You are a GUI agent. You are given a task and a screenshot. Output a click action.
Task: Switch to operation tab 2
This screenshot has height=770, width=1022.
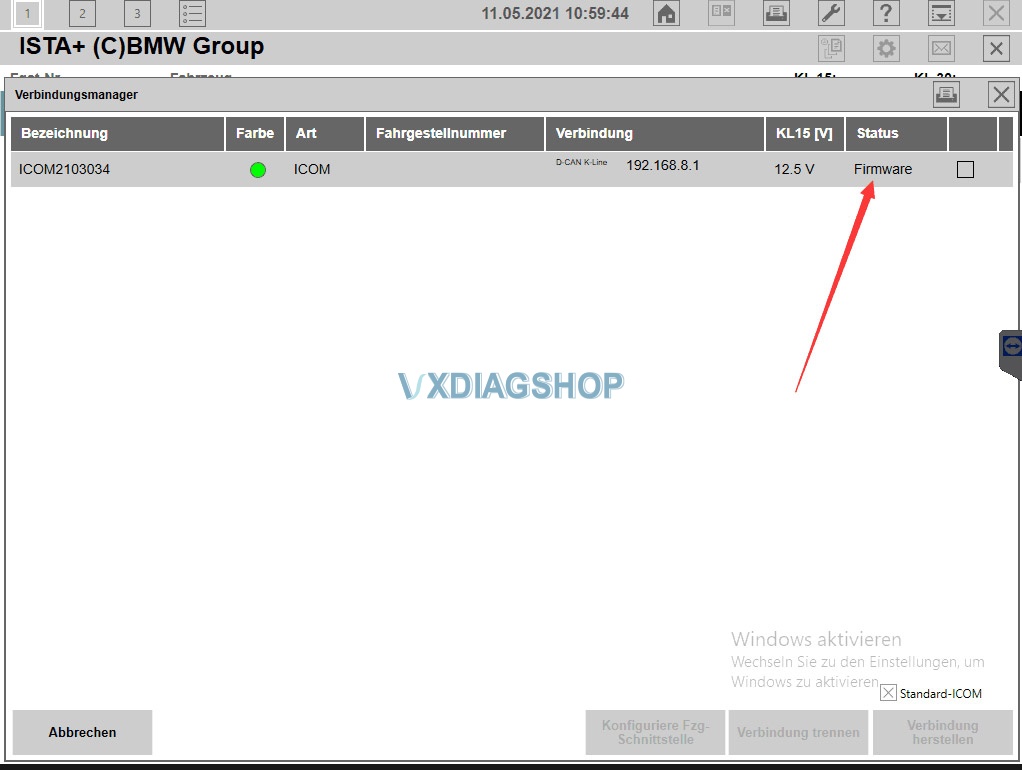(82, 14)
